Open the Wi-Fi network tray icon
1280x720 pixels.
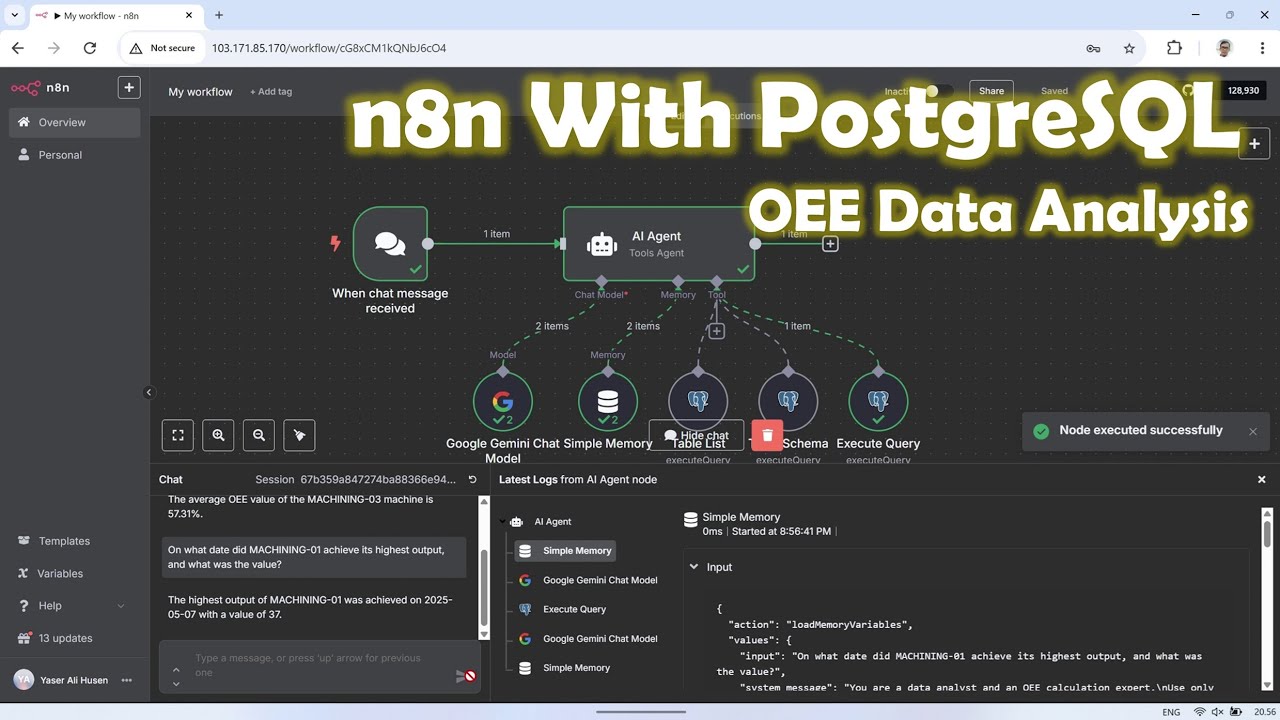(x=1199, y=712)
